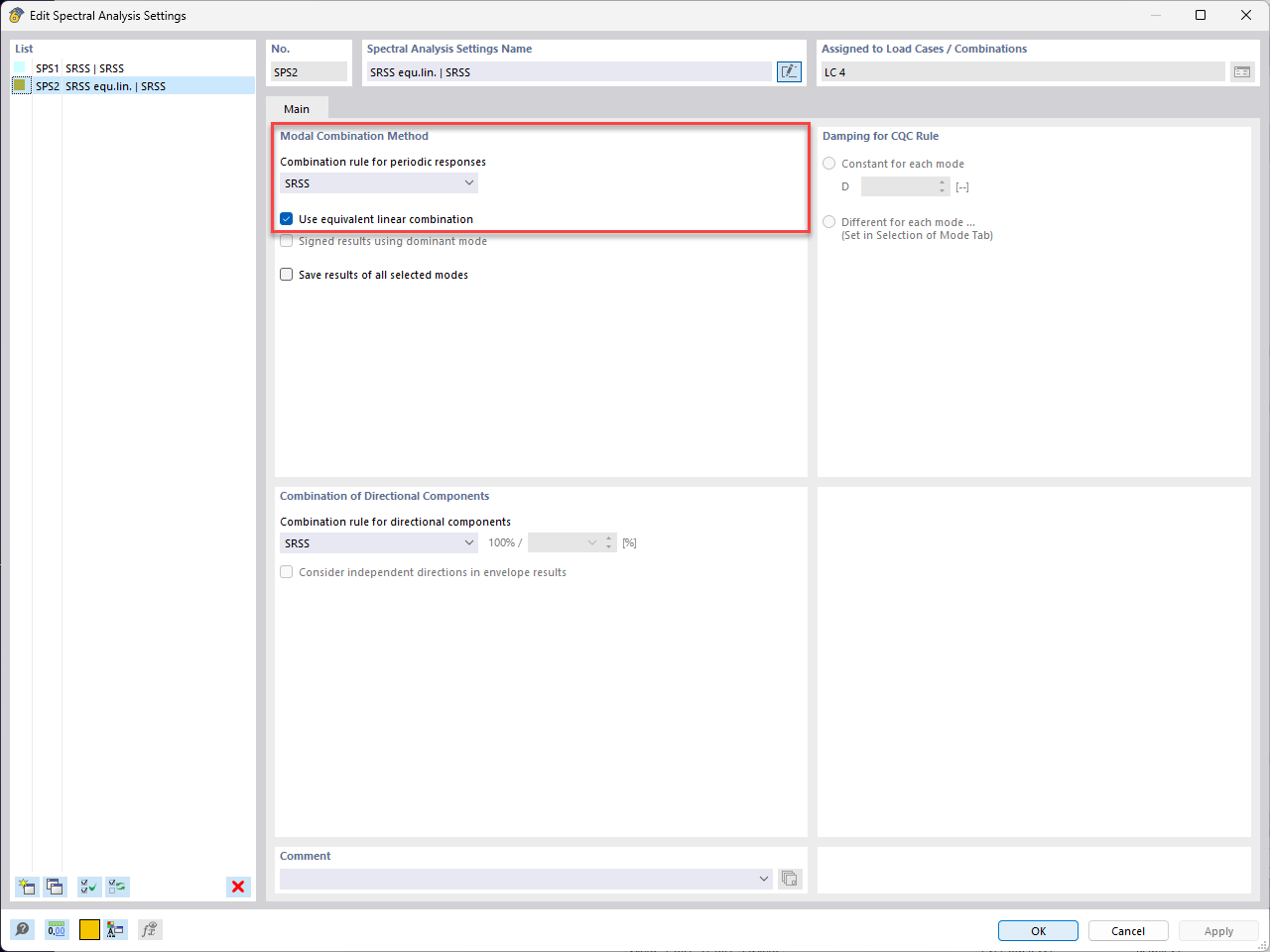Click the No. field showing SPS2
1270x952 pixels.
point(310,72)
